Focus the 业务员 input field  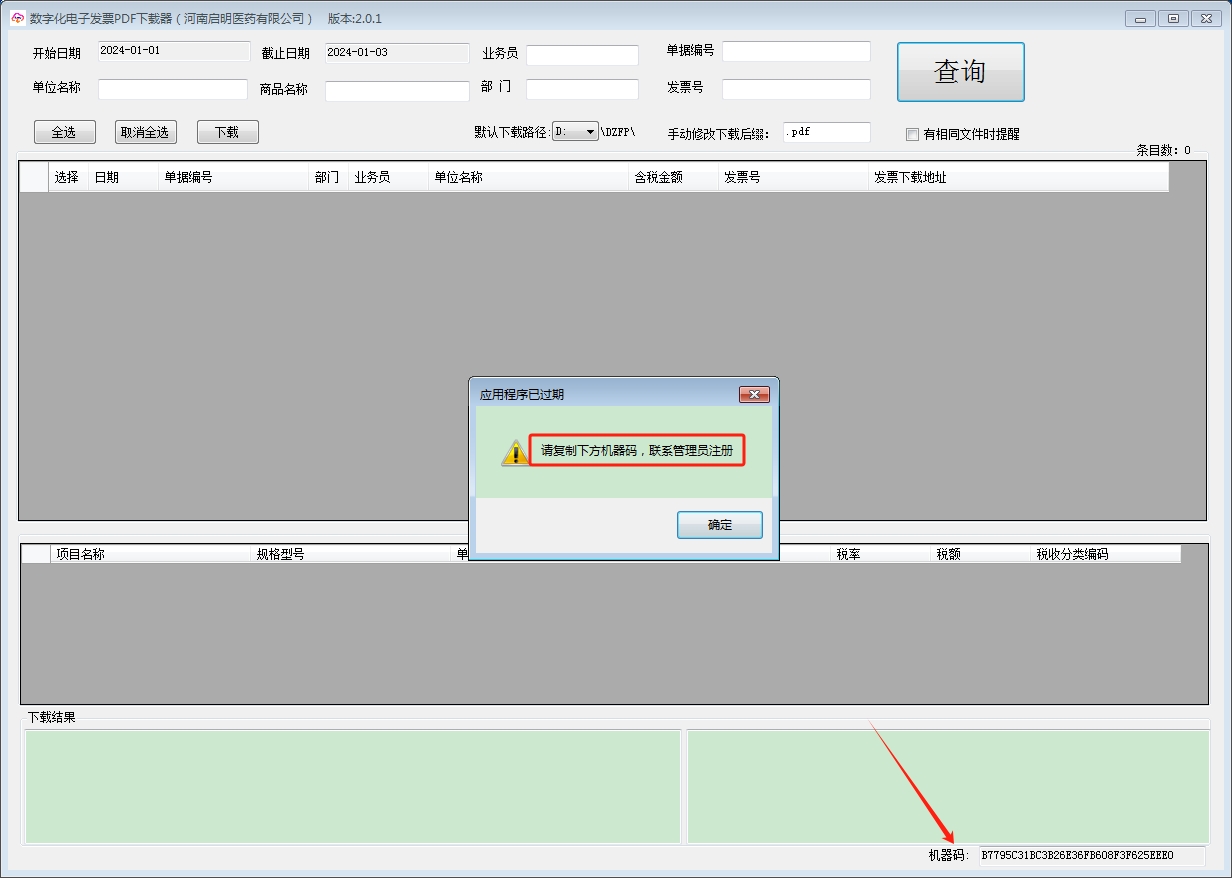point(582,55)
